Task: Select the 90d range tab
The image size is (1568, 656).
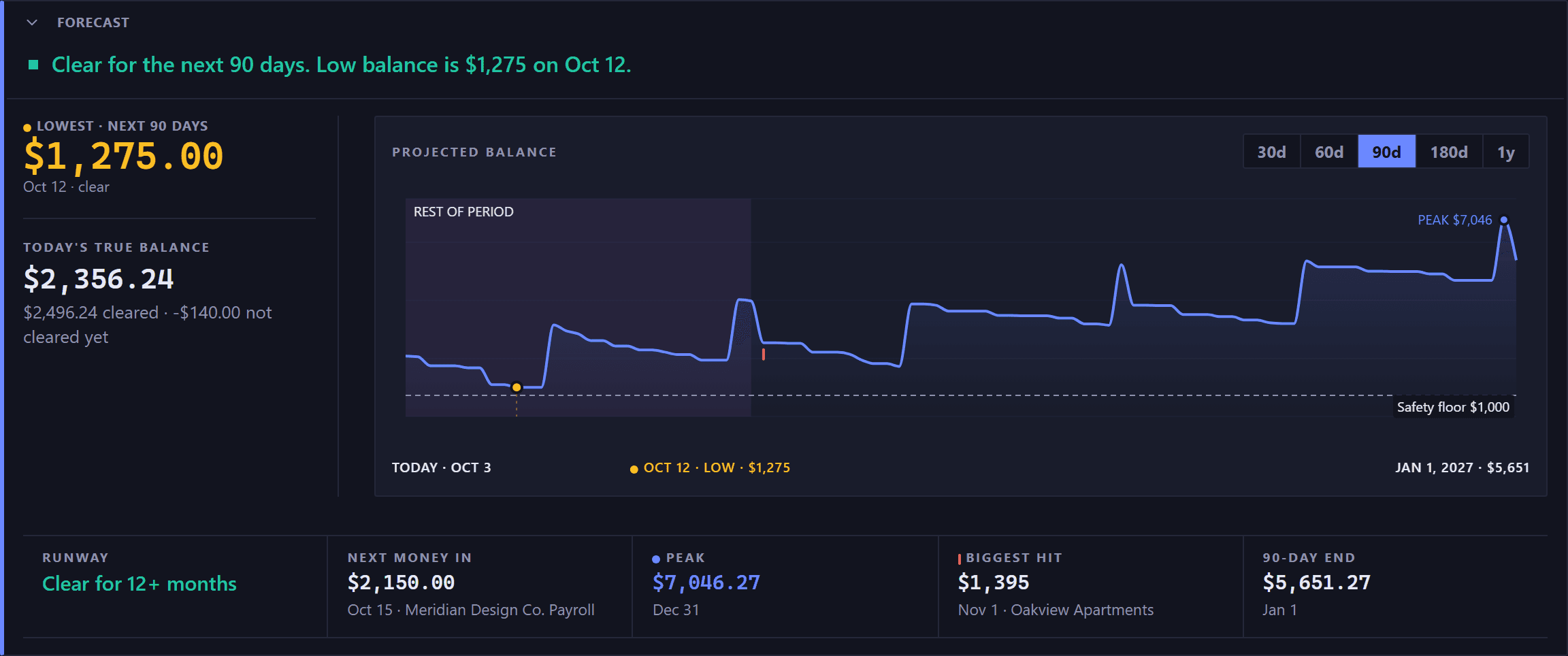Action: pos(1387,152)
